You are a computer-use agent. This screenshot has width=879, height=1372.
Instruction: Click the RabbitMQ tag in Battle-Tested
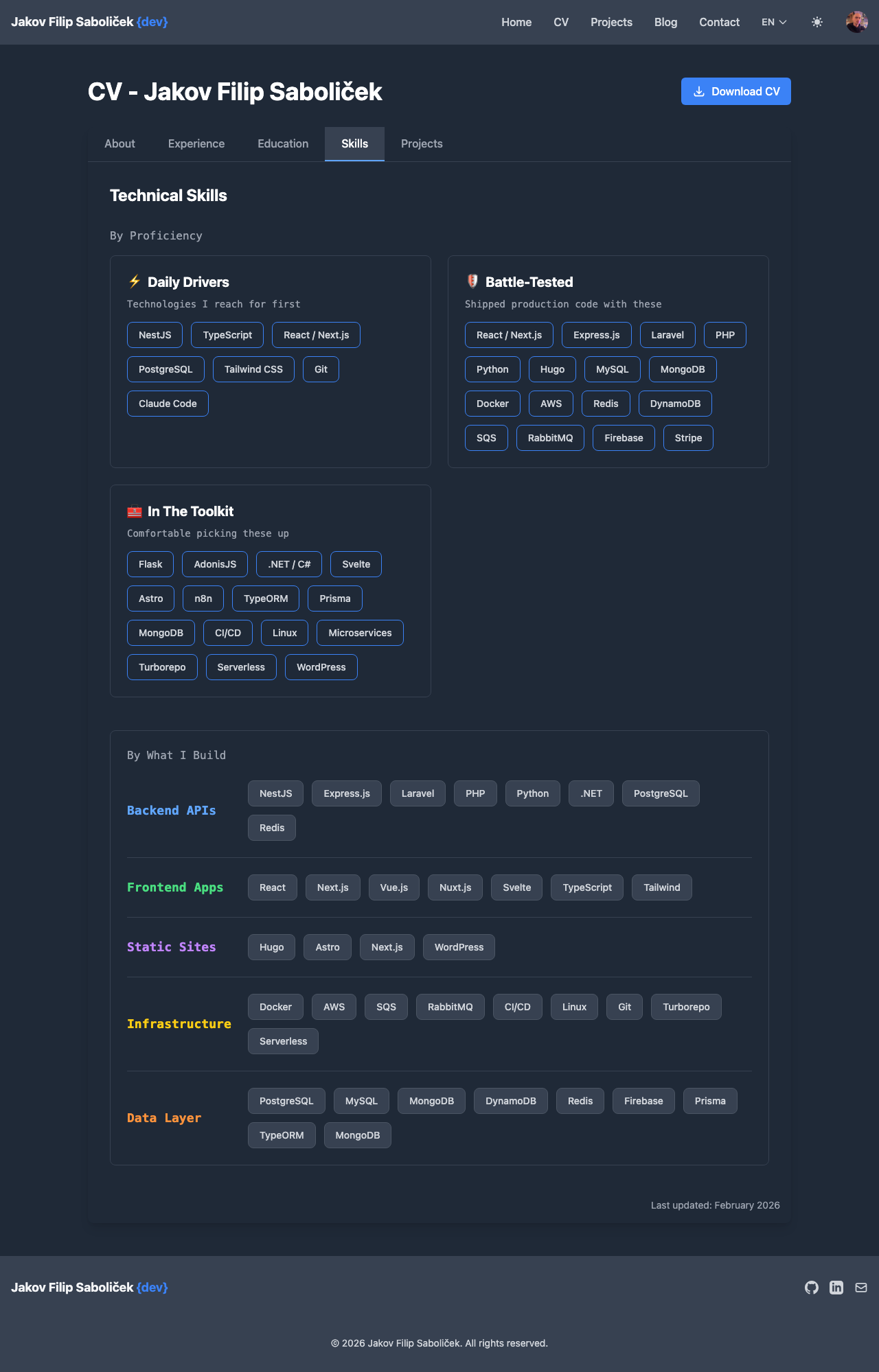550,438
